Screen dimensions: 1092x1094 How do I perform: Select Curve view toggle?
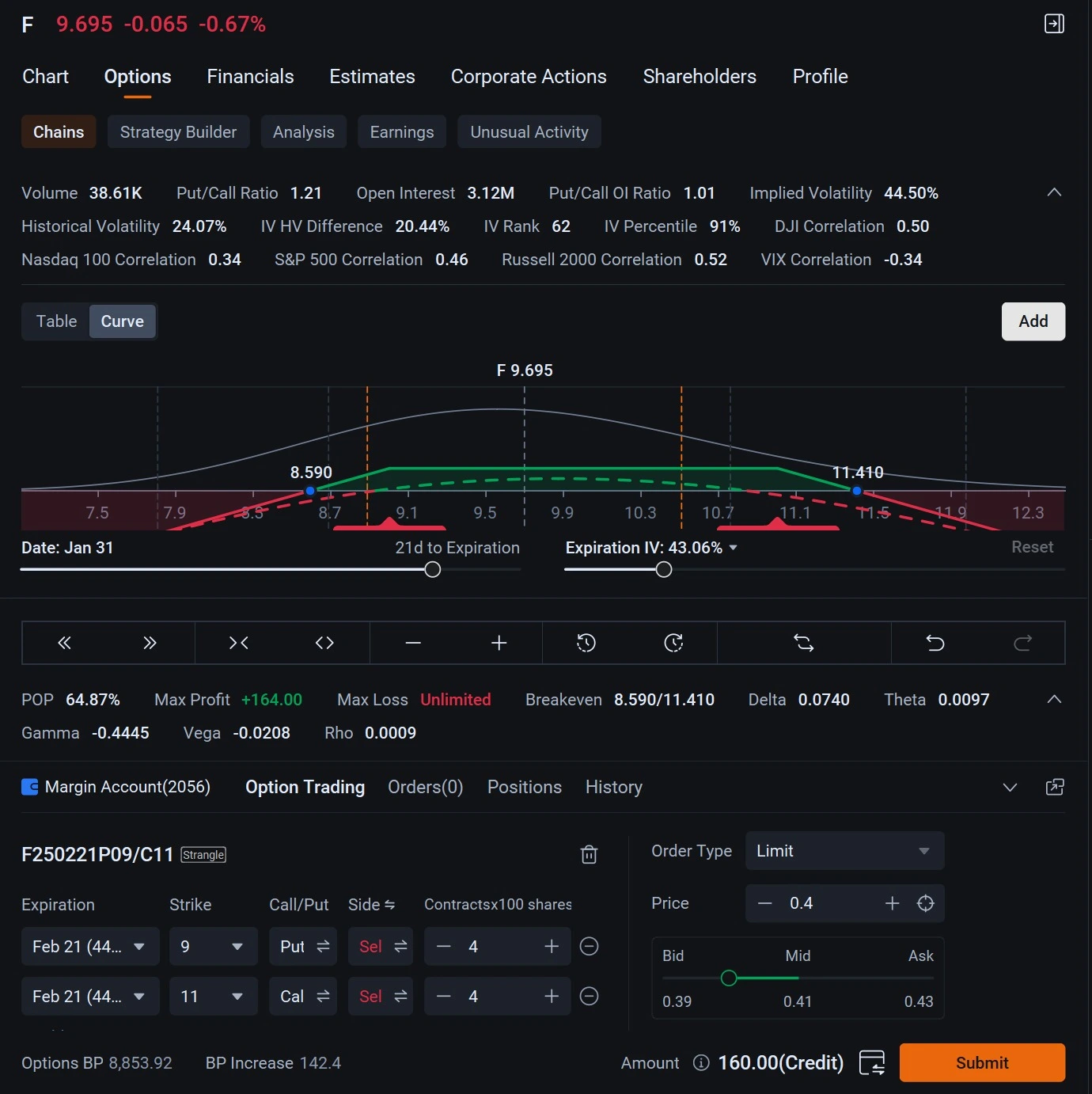click(x=123, y=321)
